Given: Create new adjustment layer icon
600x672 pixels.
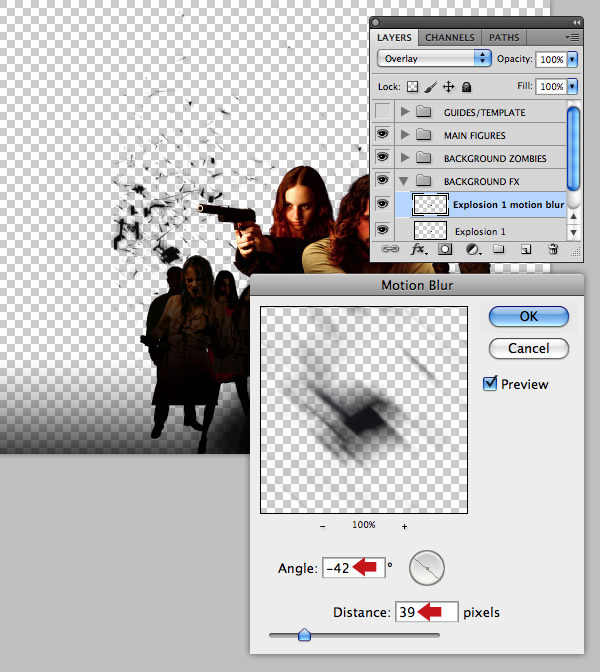Looking at the screenshot, I should [472, 249].
